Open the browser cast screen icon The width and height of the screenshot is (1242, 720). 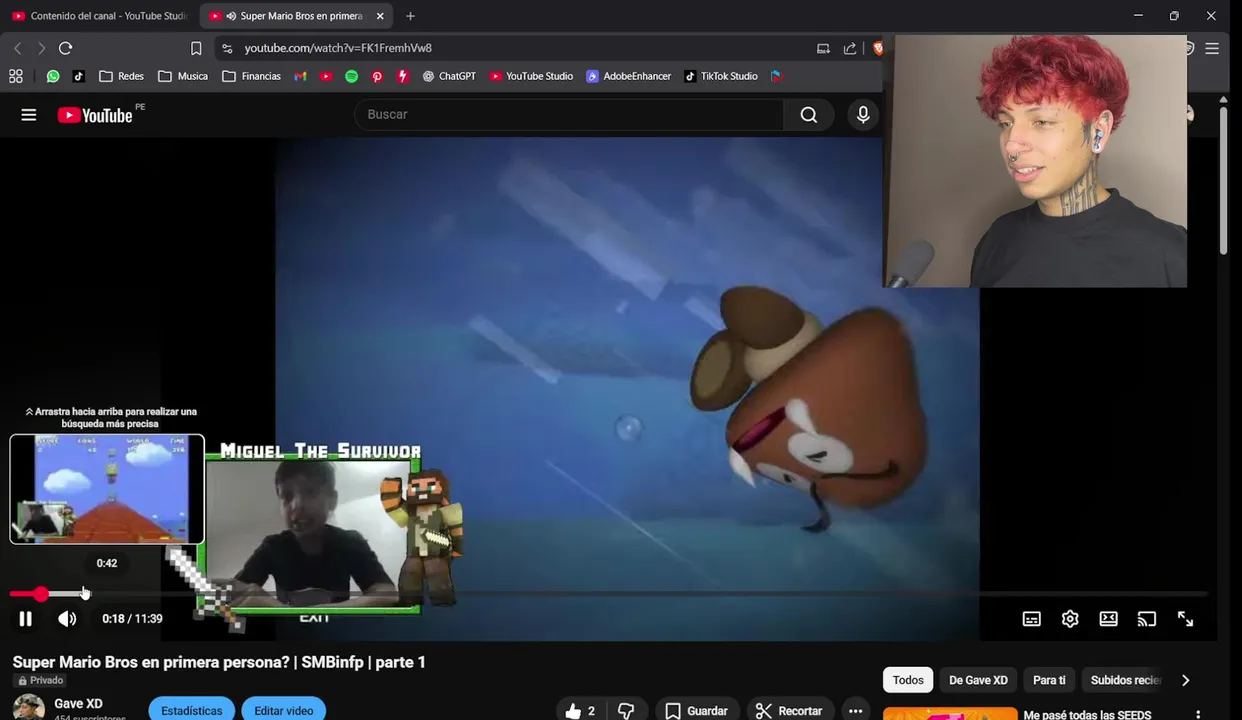[x=823, y=48]
